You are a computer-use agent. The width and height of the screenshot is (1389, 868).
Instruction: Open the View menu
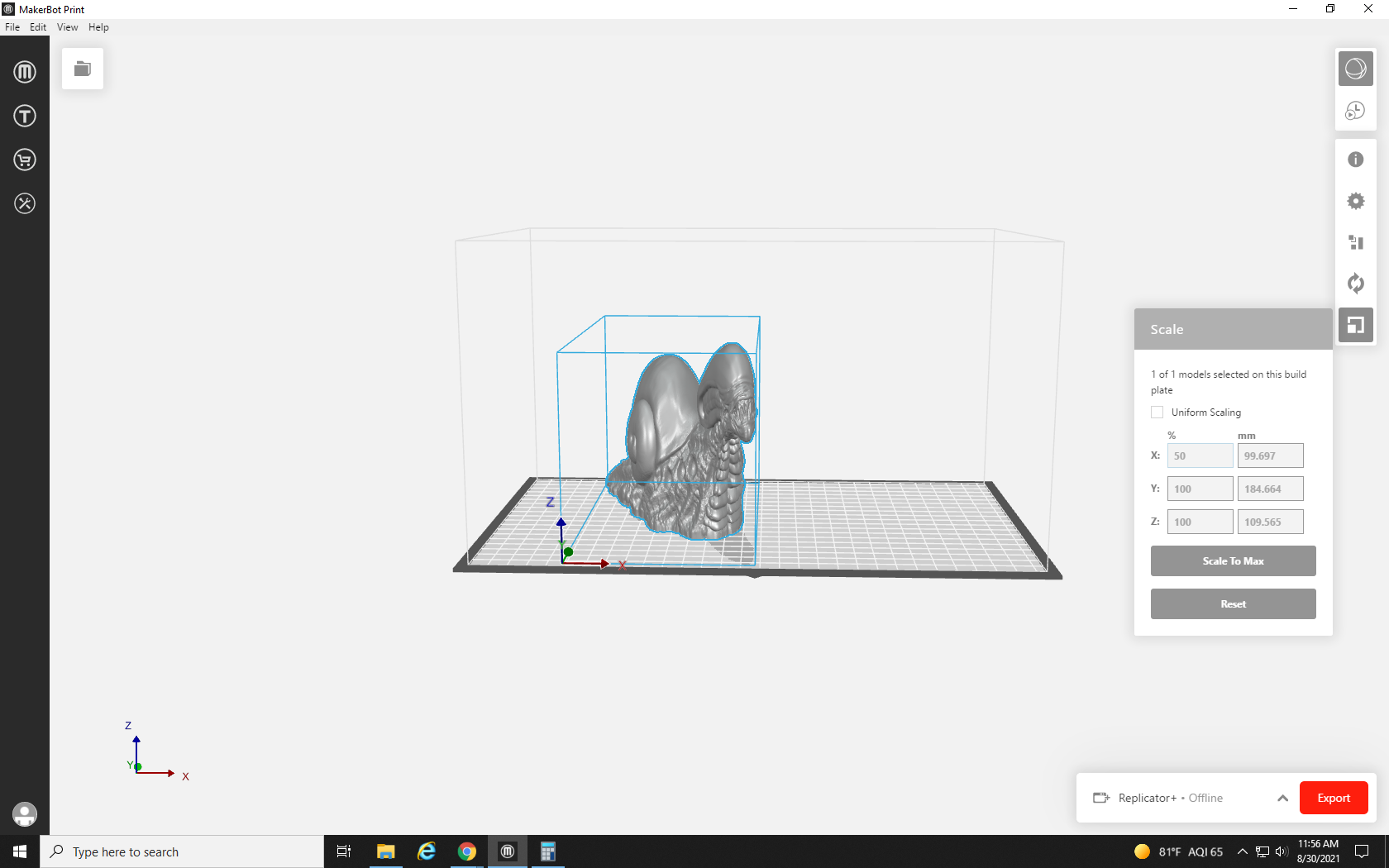coord(68,27)
